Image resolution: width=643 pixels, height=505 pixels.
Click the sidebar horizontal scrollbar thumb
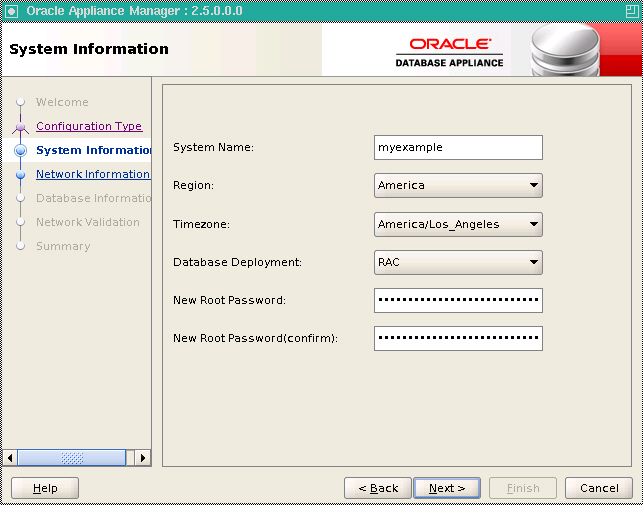[72, 458]
